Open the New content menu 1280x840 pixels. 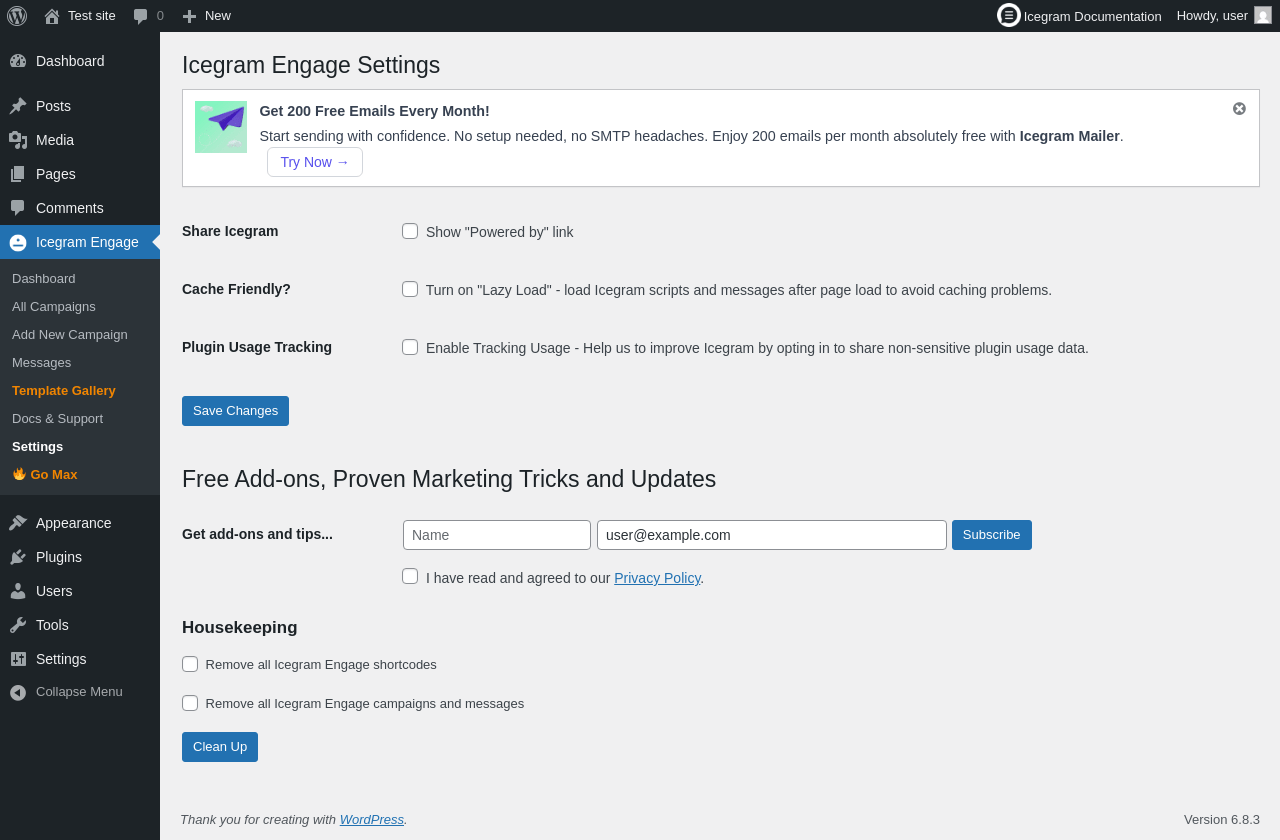(x=207, y=16)
